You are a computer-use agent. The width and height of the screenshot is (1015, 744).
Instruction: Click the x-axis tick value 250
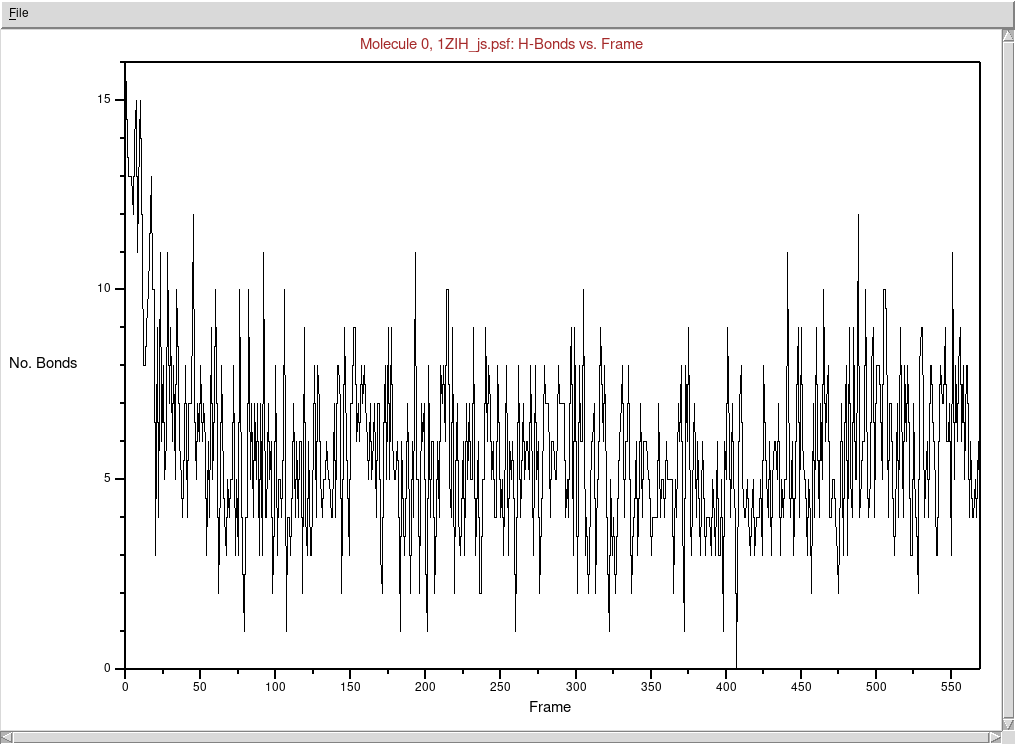500,687
